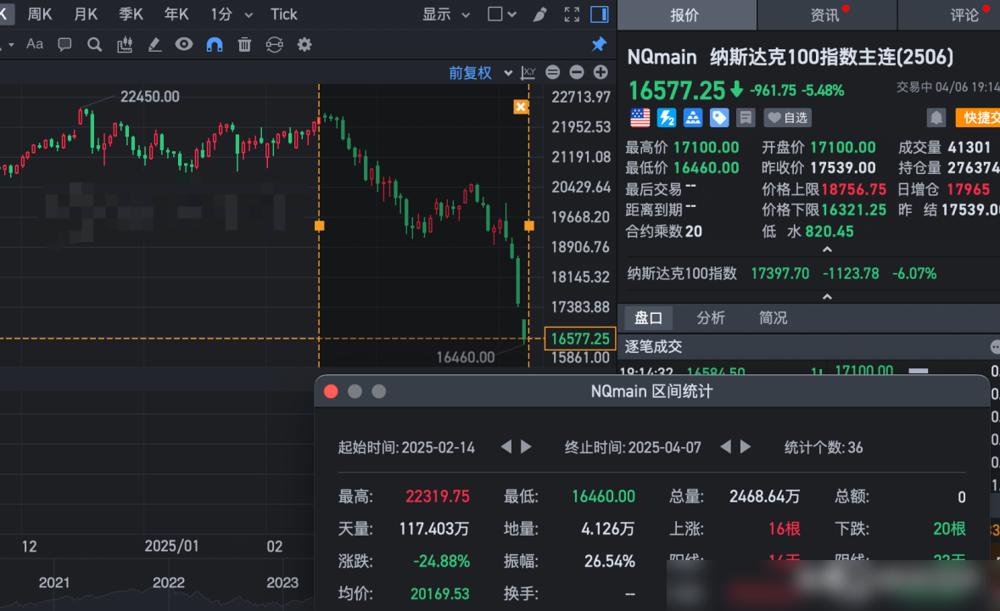Click the blue gold bars futures icon
Screen dimensions: 1000x611
[x=693, y=117]
